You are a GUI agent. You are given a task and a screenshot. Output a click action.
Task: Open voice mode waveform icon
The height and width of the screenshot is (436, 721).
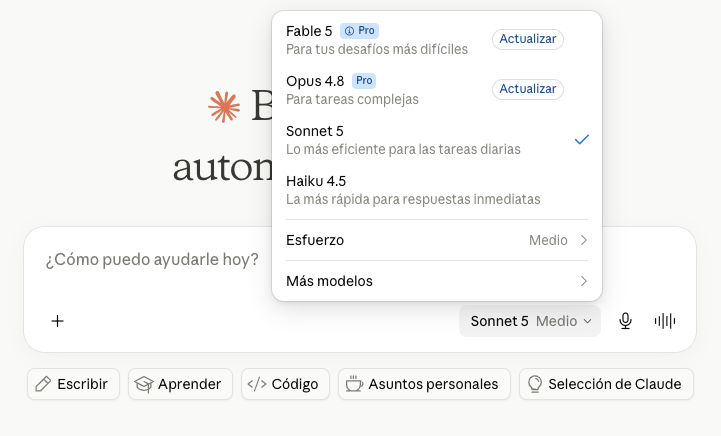pyautogui.click(x=665, y=321)
